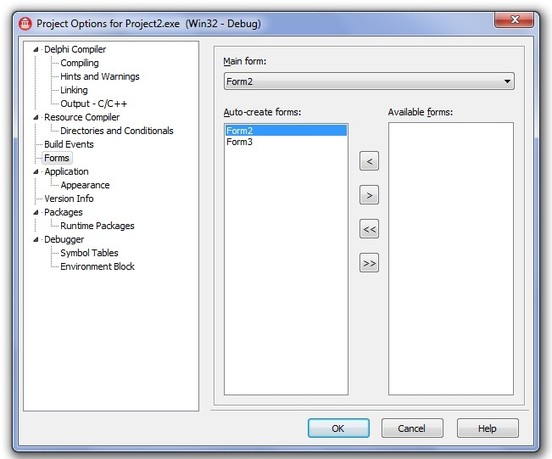Confirm settings with the OK button
This screenshot has height=459, width=552.
coord(338,428)
